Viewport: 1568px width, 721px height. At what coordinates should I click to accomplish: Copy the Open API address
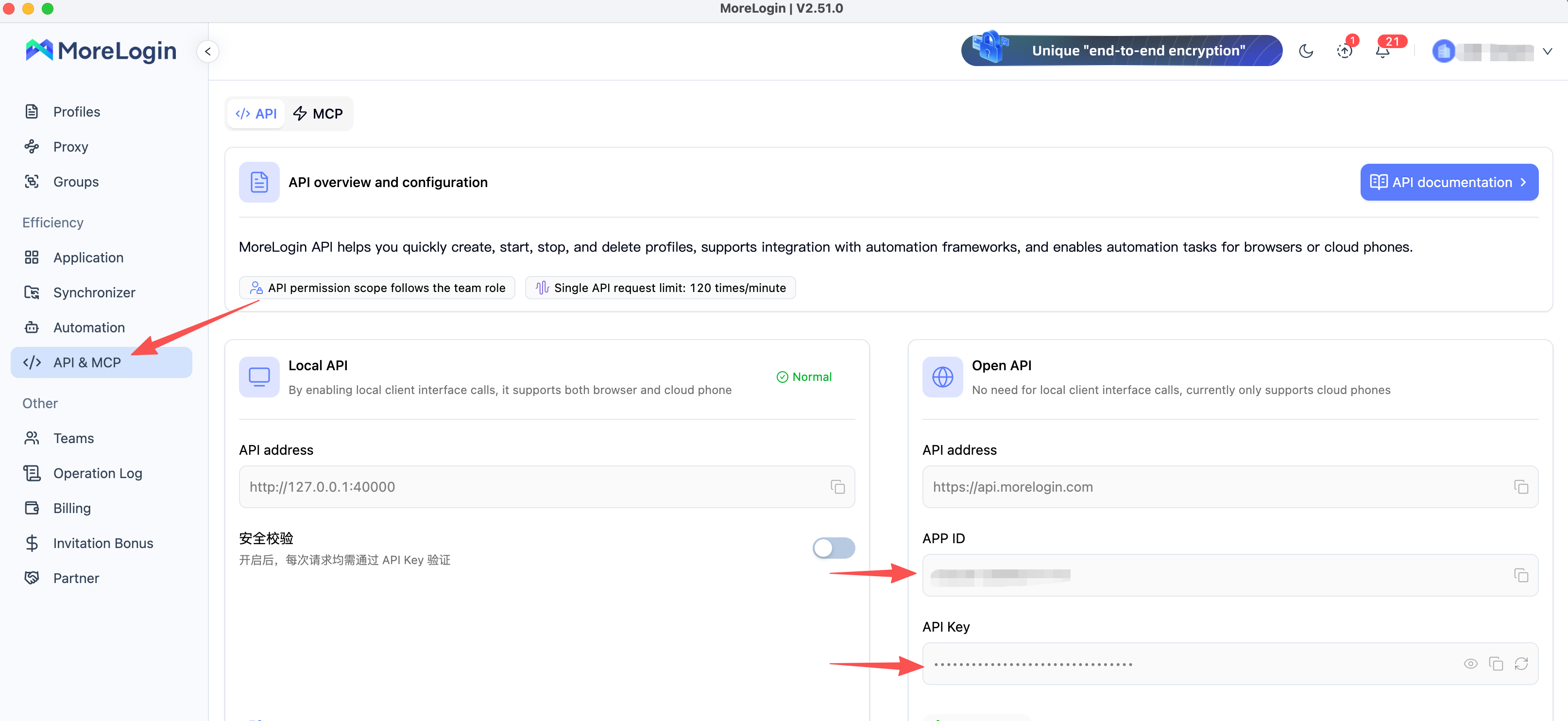click(1521, 487)
